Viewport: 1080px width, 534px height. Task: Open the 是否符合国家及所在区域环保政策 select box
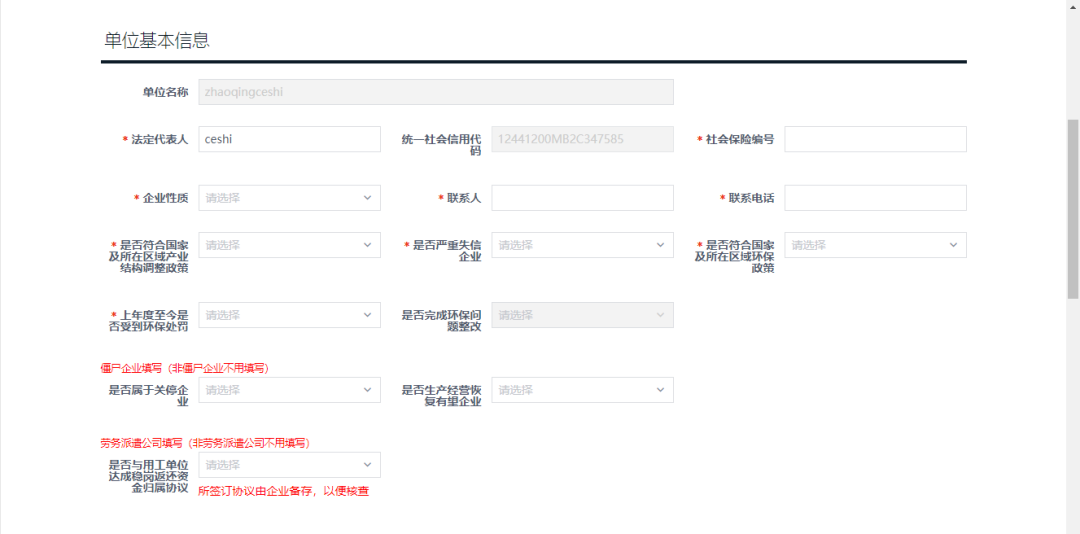tap(875, 245)
